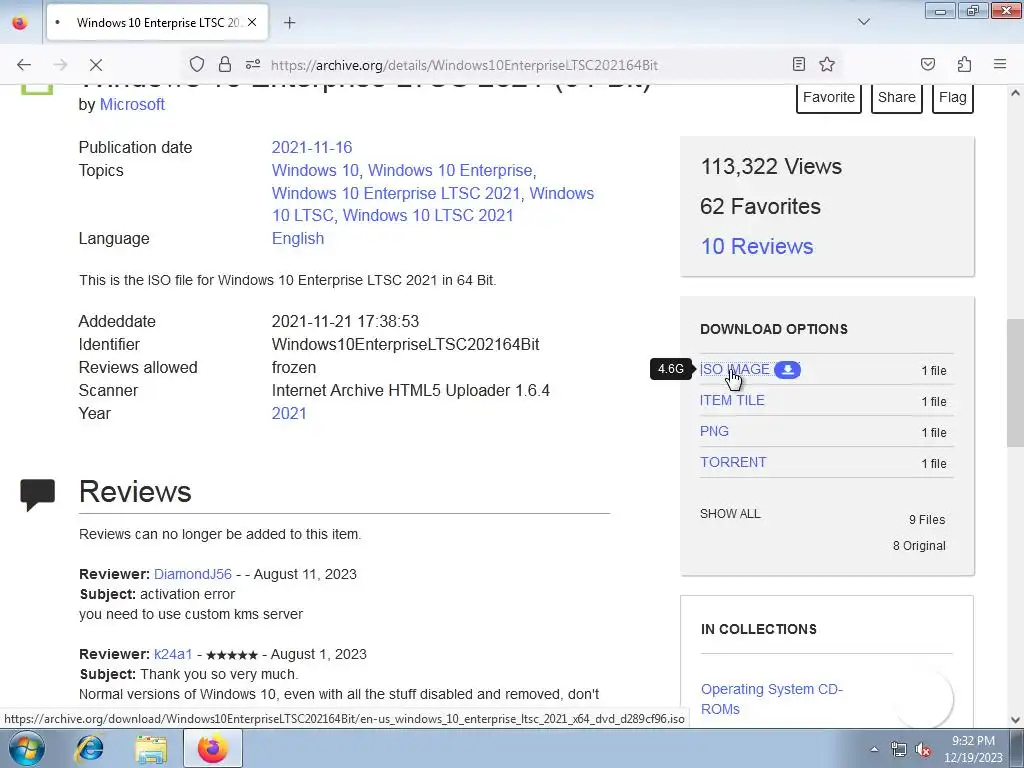Screen dimensions: 1024x768
Task: Select the Windows 10 Enterprise LTSC tab
Action: click(157, 22)
